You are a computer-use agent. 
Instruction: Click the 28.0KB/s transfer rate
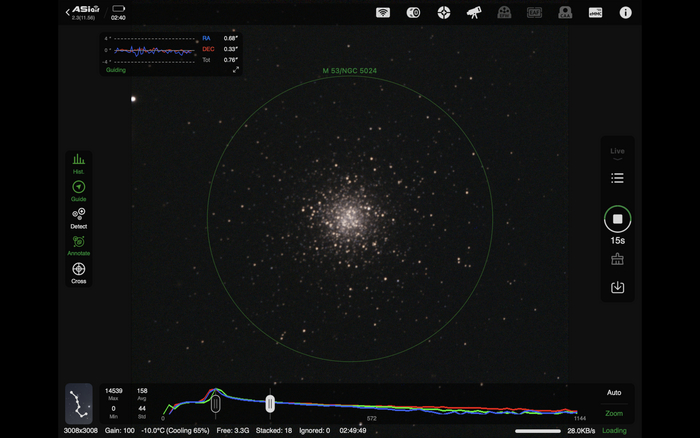coord(581,430)
